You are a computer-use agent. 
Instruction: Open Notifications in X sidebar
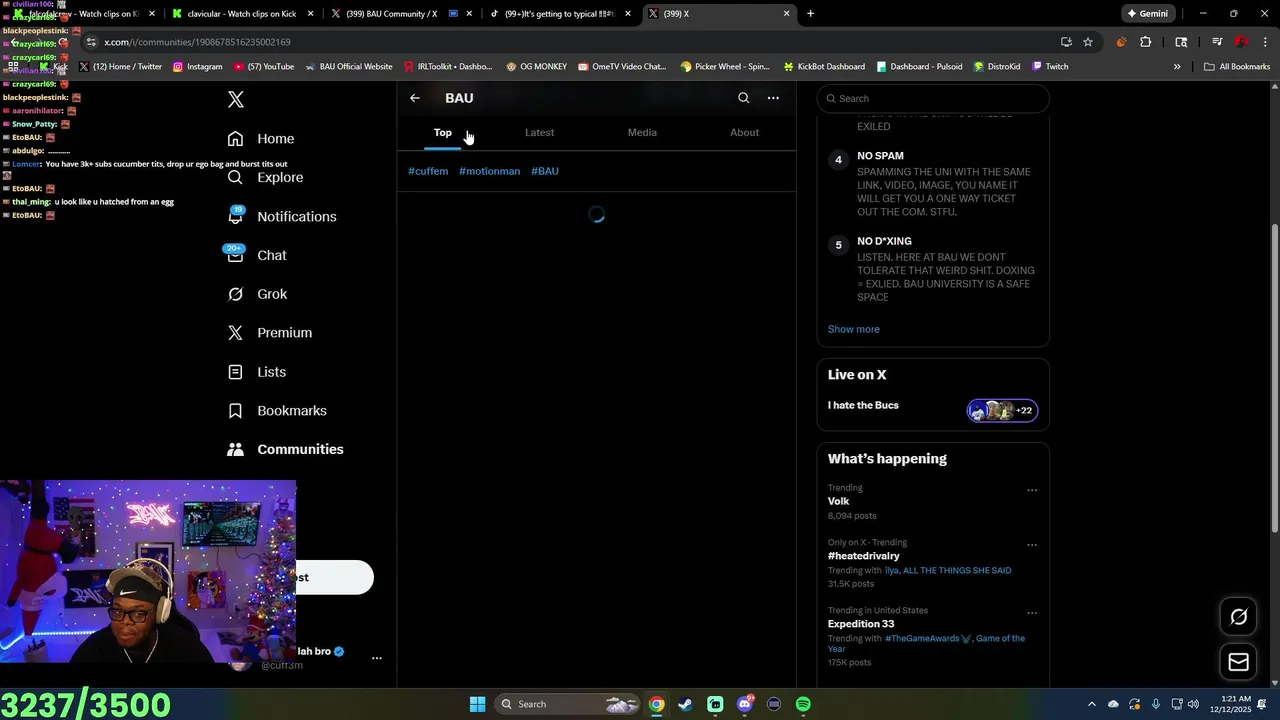(282, 216)
